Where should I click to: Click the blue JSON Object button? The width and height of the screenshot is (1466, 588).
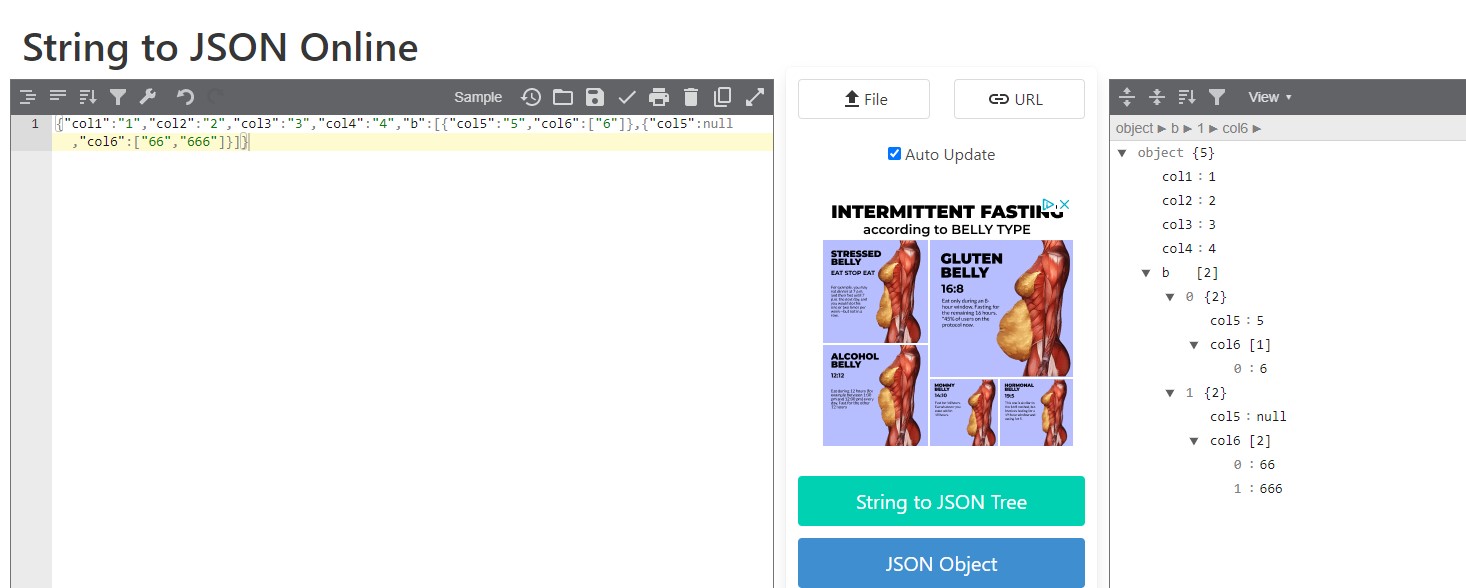[x=941, y=563]
